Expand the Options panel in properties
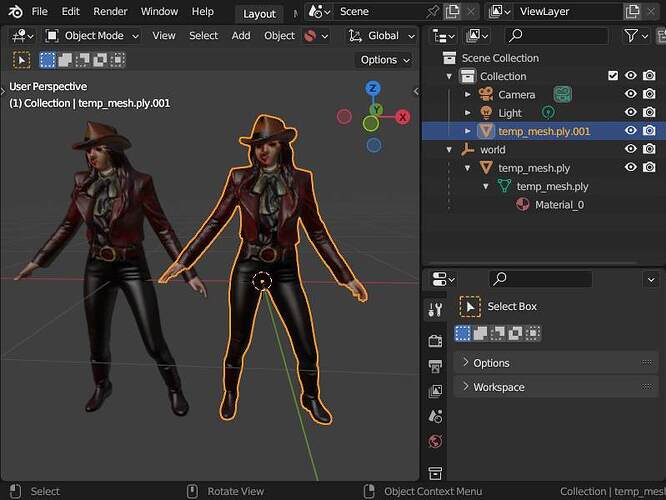666x500 pixels. pyautogui.click(x=556, y=363)
